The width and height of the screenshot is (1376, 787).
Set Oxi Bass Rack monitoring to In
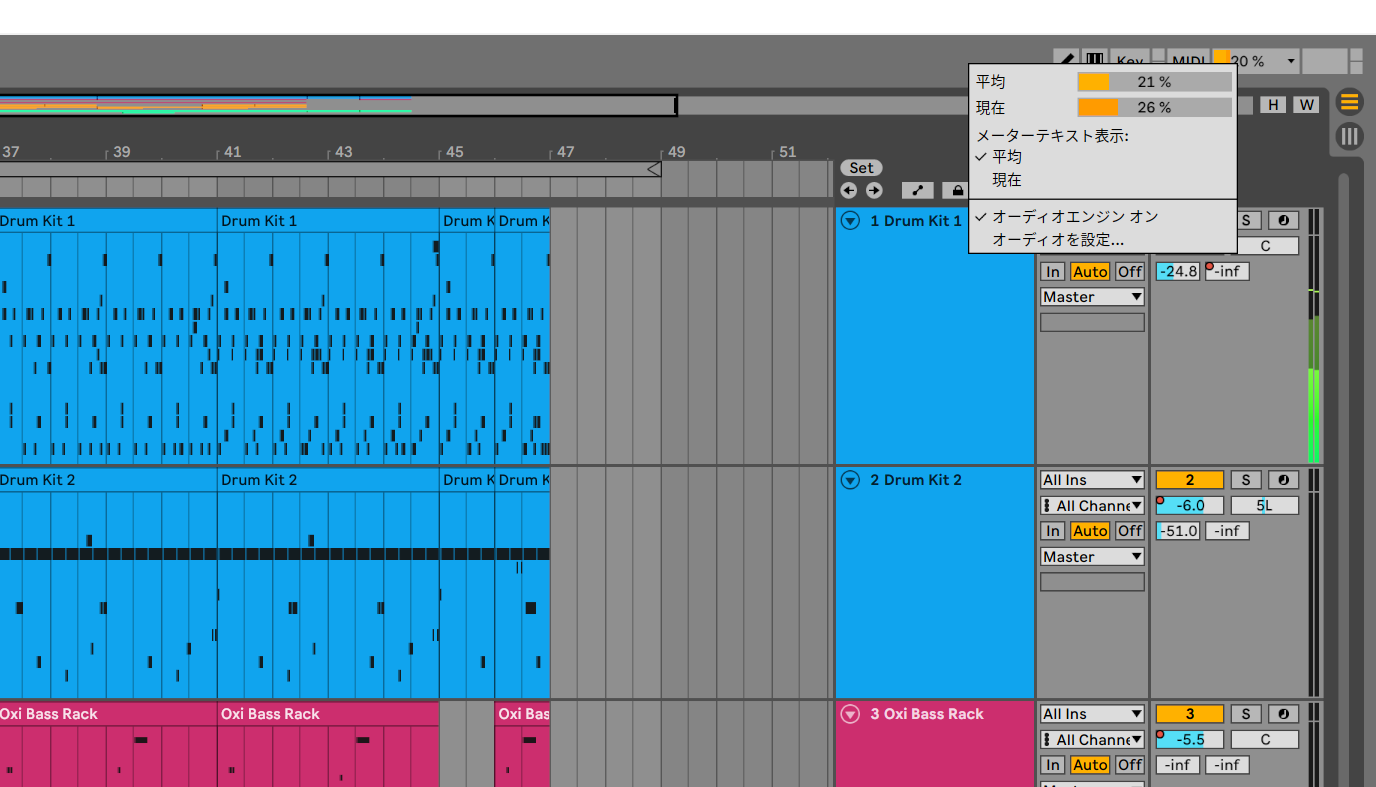[1052, 765]
